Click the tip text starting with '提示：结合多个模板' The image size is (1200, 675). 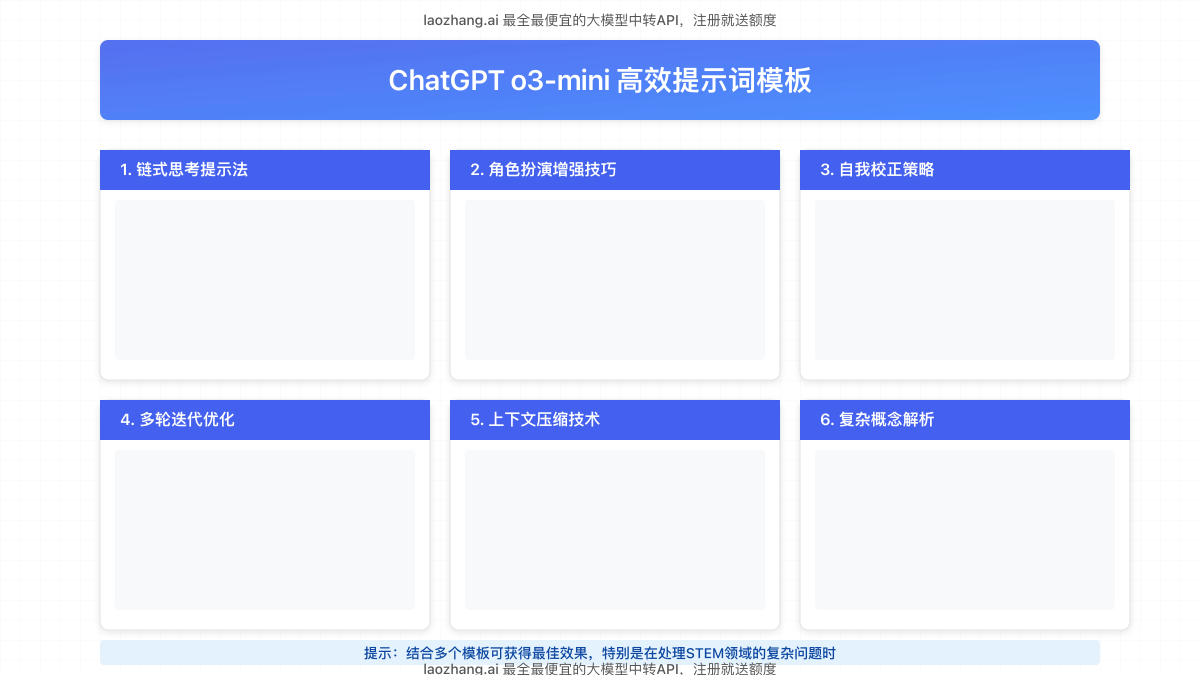tap(600, 653)
